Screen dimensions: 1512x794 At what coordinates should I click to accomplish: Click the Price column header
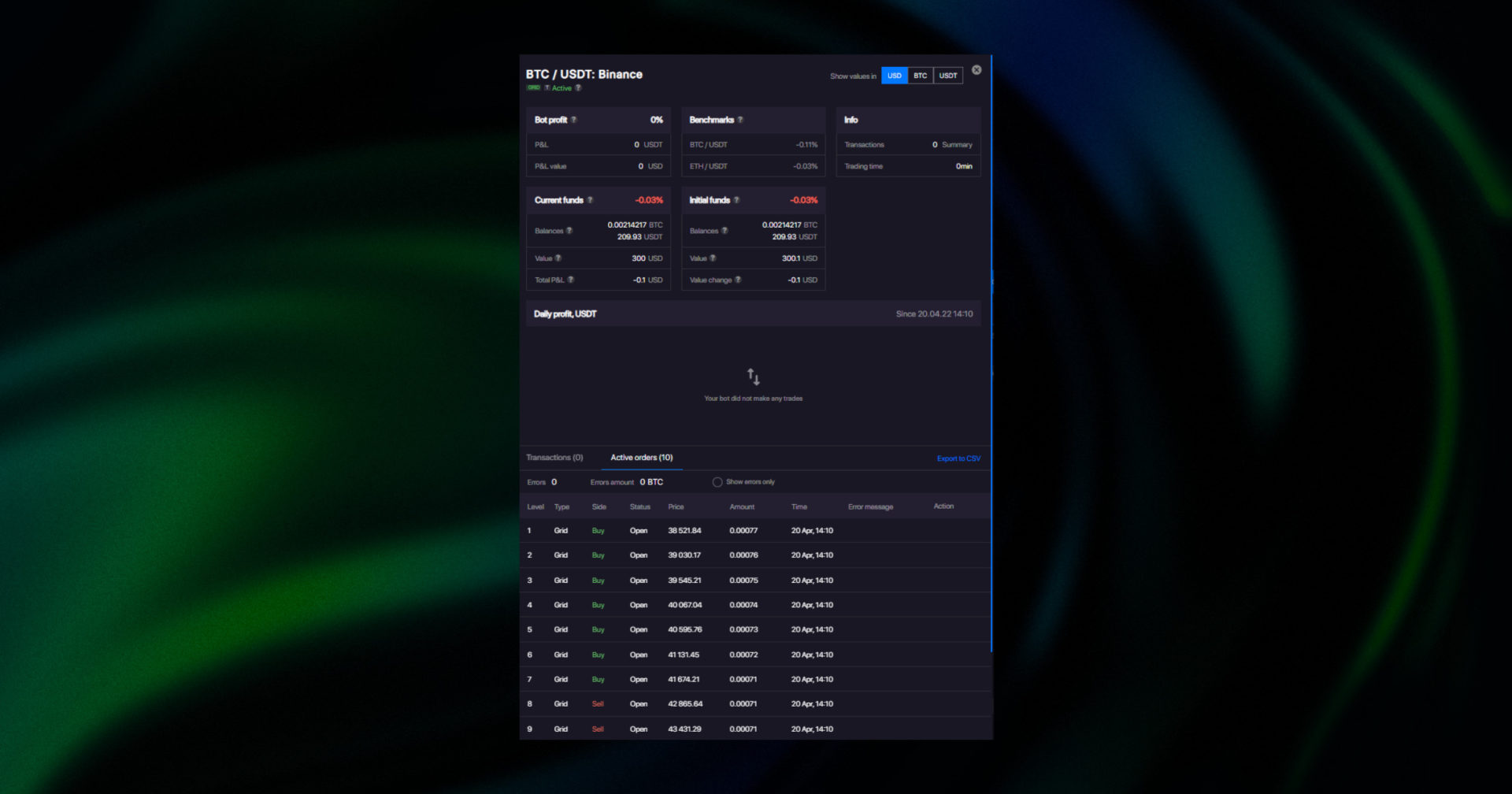tap(676, 506)
